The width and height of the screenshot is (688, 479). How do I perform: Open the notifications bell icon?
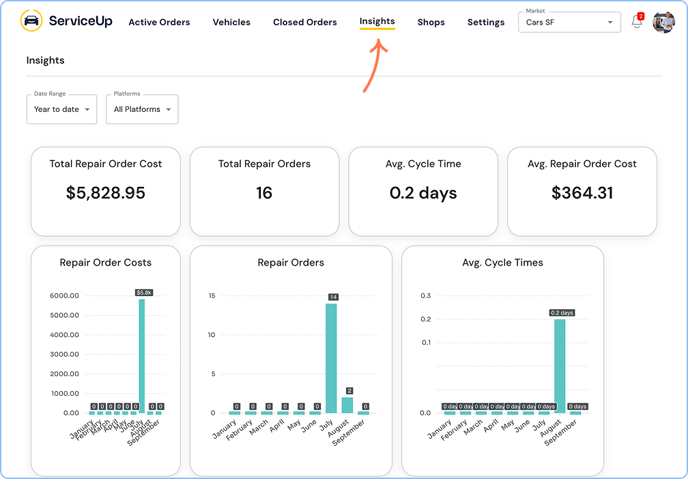pos(637,22)
